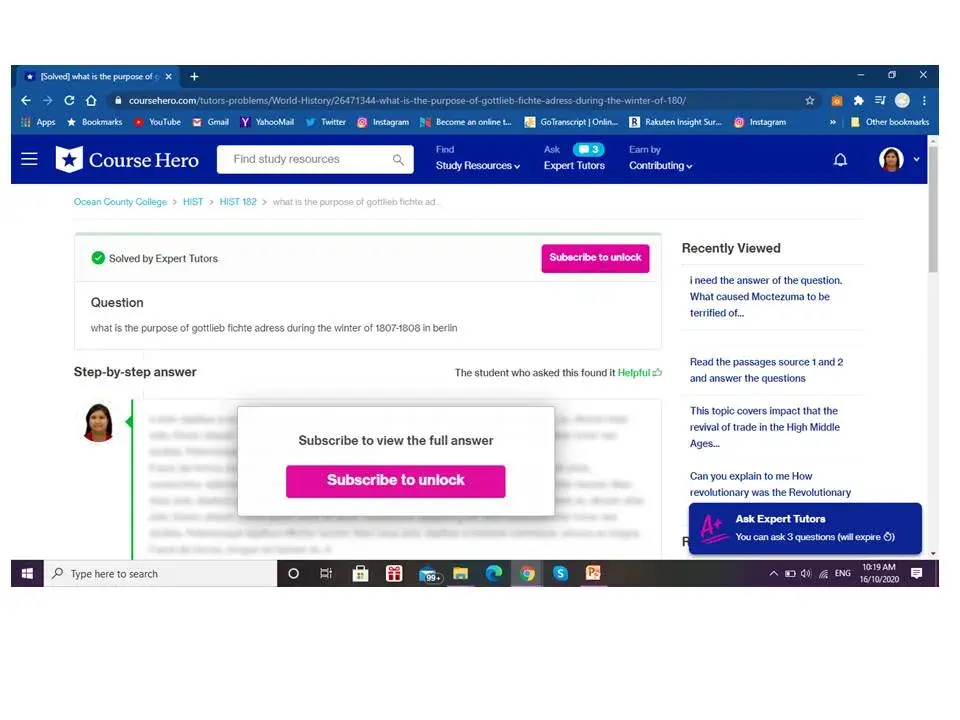Expand the Contributing dropdown
960x720 pixels.
point(661,166)
